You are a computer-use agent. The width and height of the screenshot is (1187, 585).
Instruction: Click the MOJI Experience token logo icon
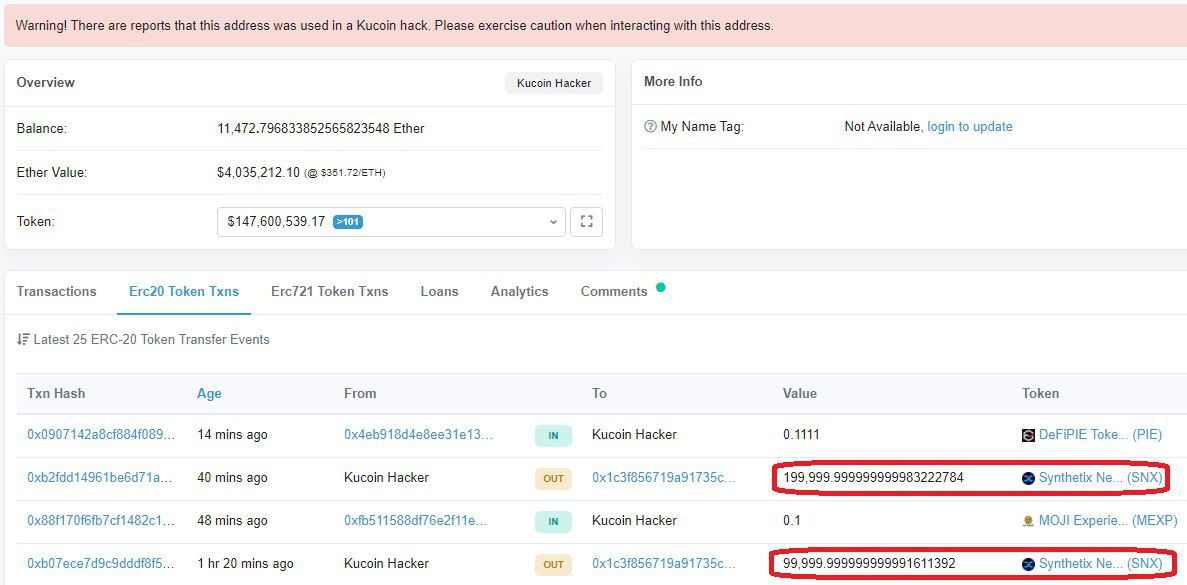point(1028,521)
